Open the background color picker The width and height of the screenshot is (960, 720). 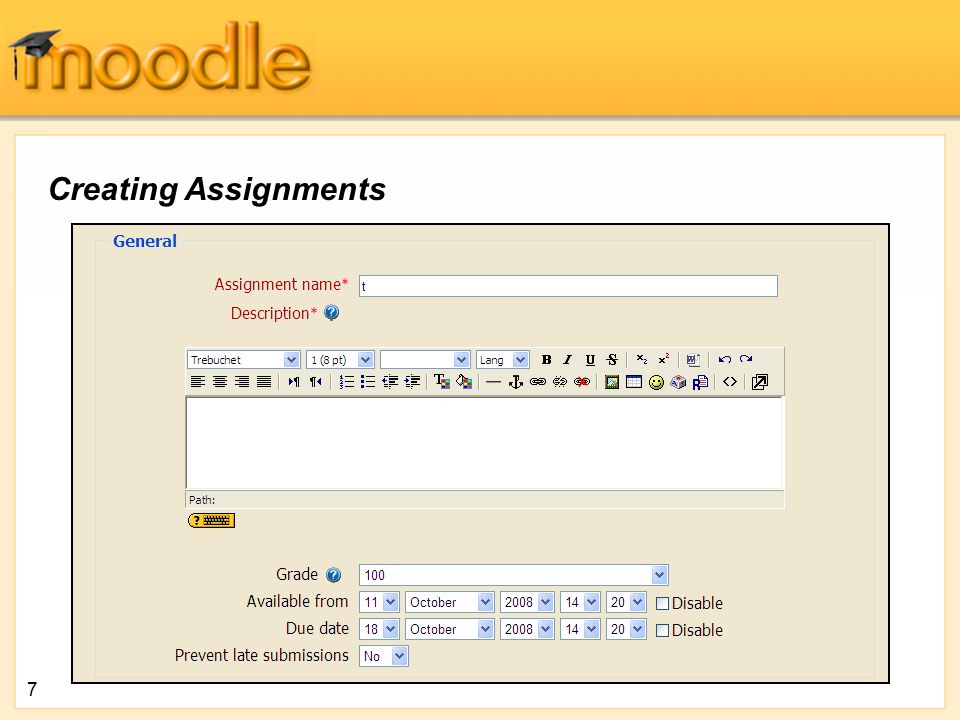(463, 382)
